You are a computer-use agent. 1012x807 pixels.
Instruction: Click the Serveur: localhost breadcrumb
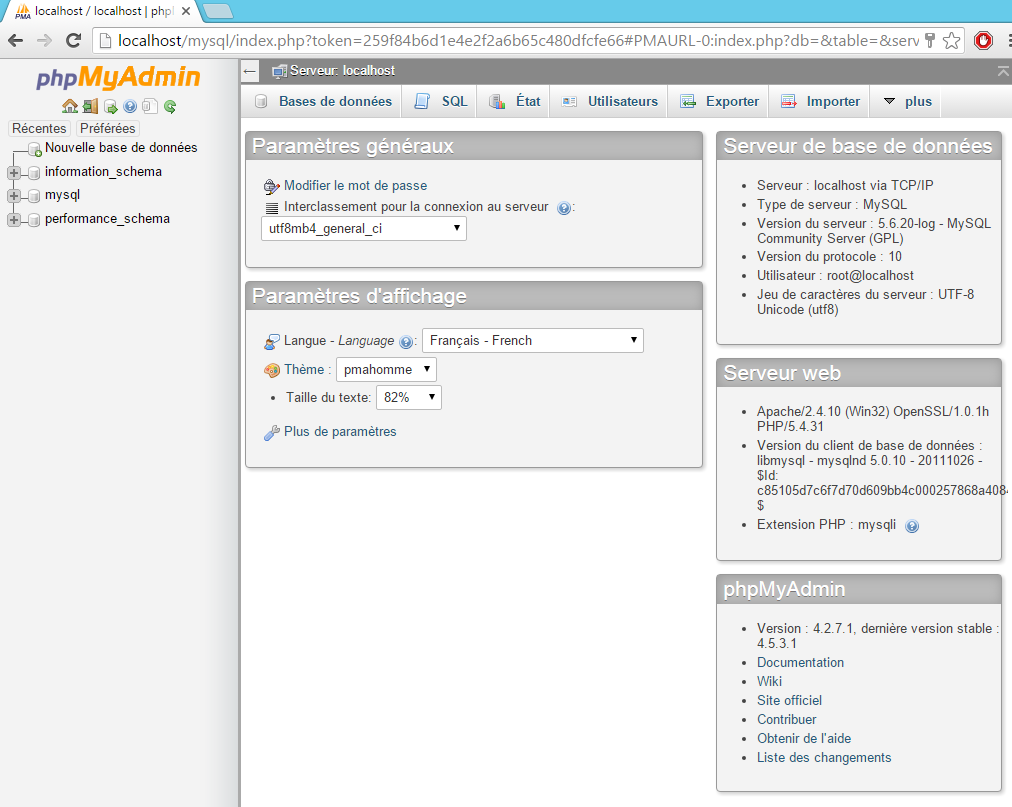tap(342, 70)
